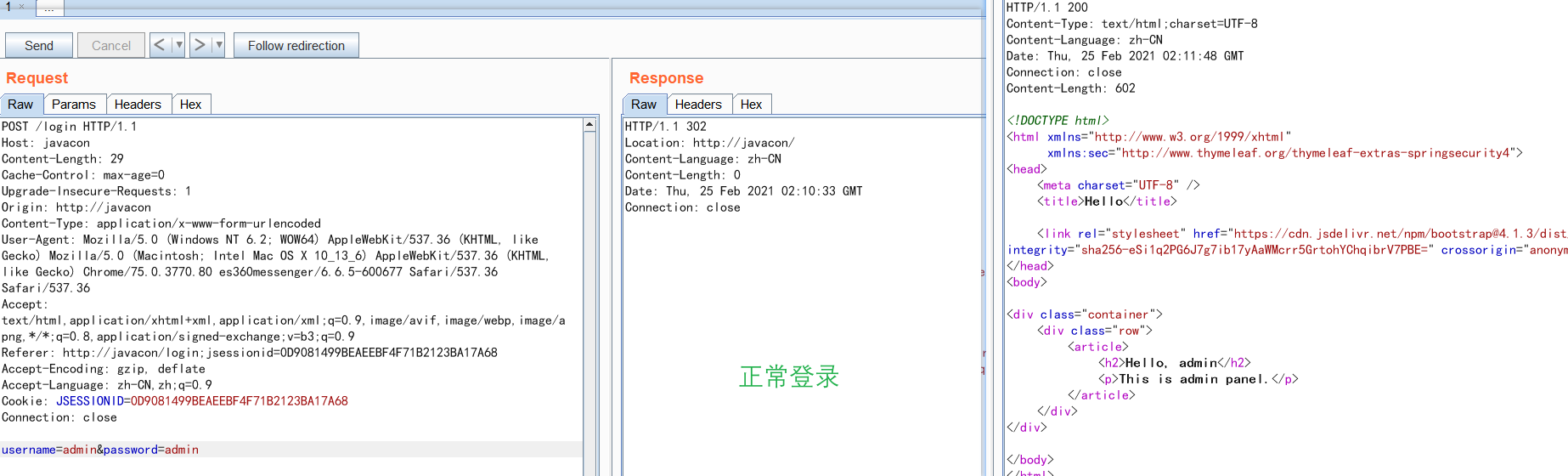Image resolution: width=1568 pixels, height=476 pixels.
Task: Switch to Request Hex tab
Action: tap(191, 105)
